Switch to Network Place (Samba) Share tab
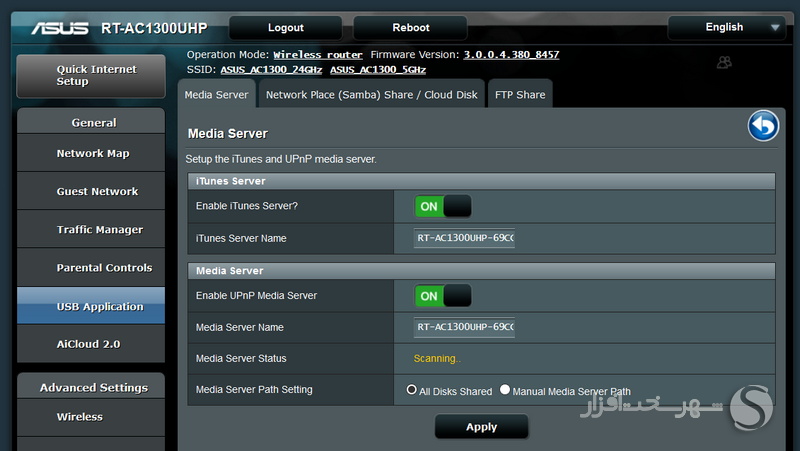 click(x=371, y=94)
